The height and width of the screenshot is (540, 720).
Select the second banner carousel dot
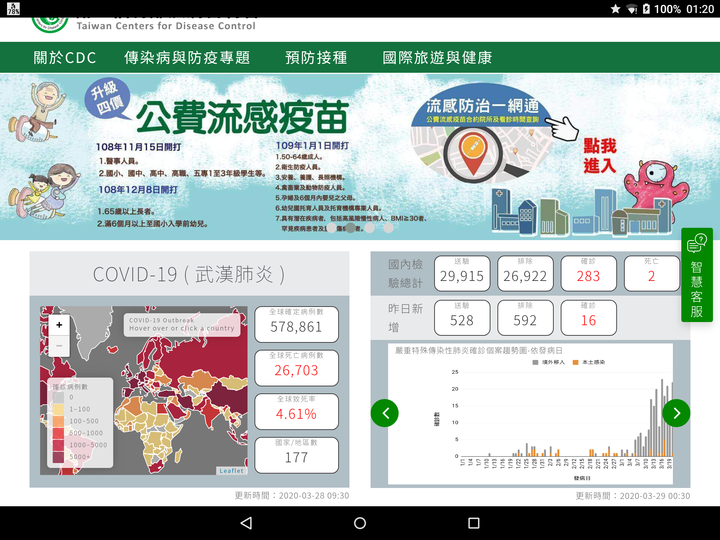coord(350,227)
